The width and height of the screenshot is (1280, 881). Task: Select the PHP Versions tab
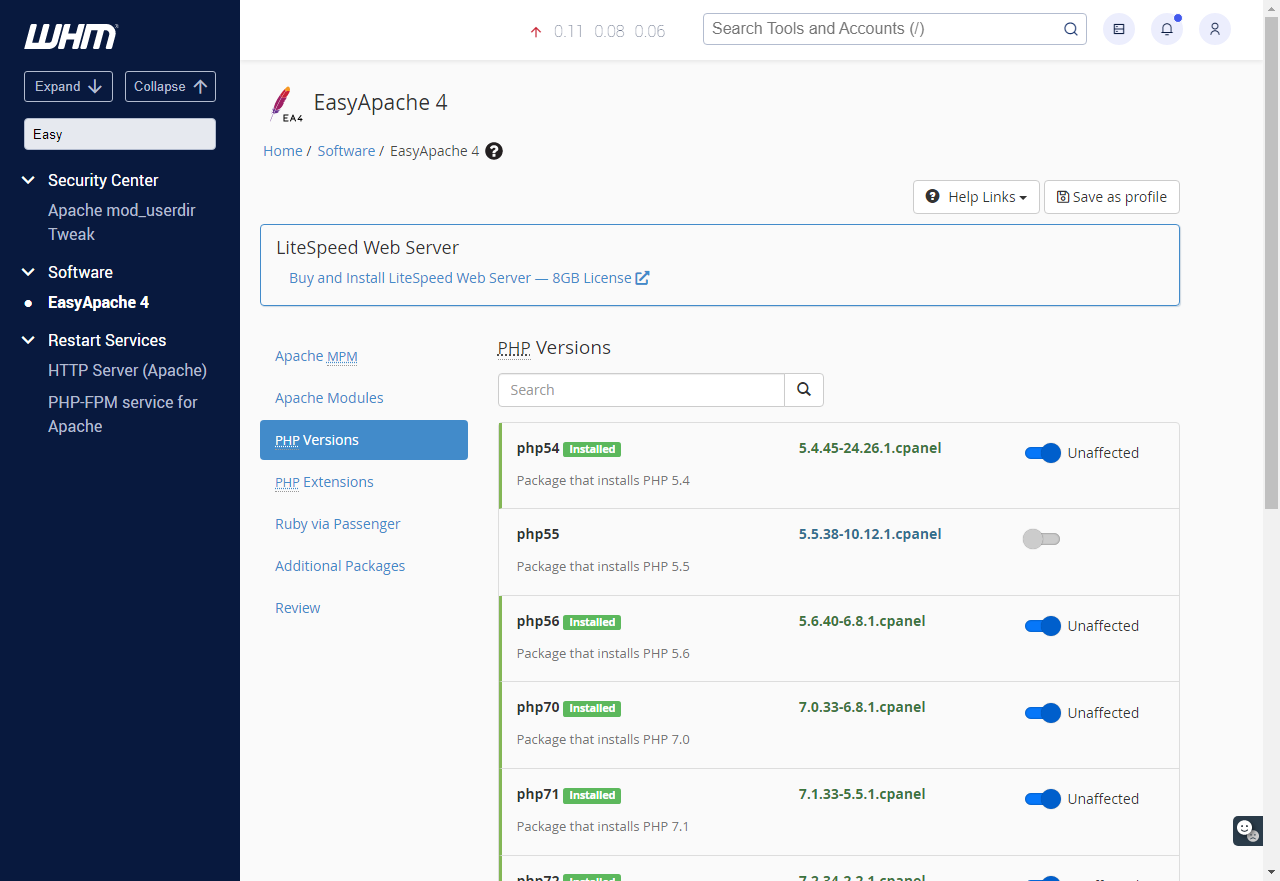pyautogui.click(x=364, y=440)
